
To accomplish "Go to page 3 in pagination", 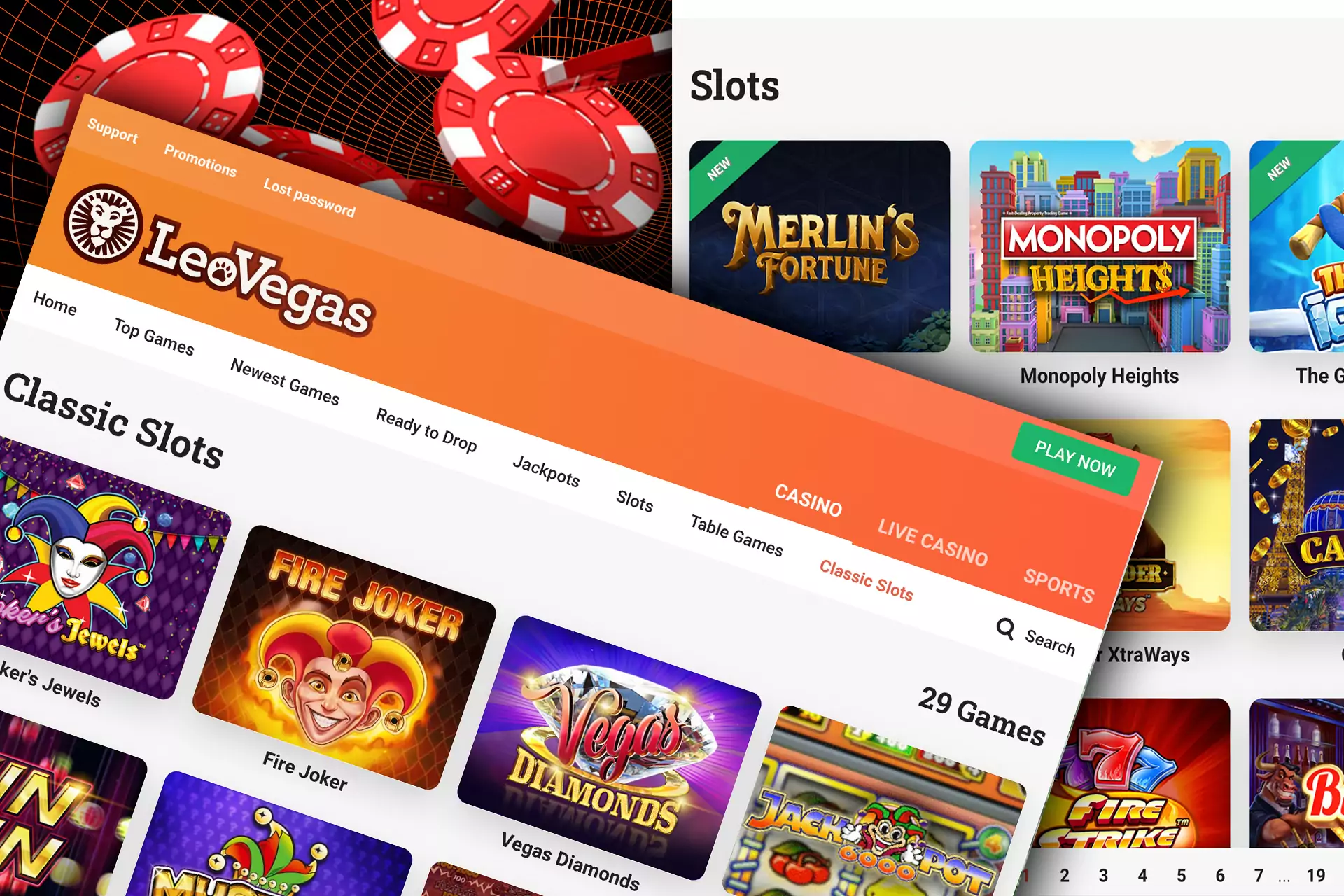I will coord(1103,875).
